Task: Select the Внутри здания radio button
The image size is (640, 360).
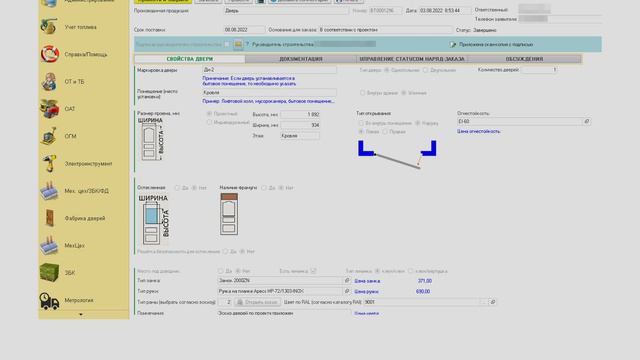Action: coord(362,93)
